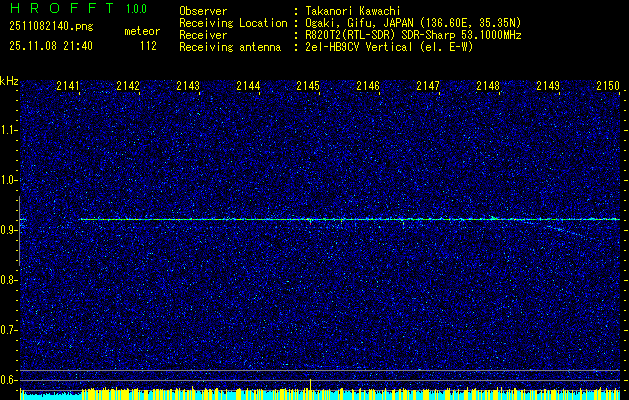Click the Receiver R820T2 SDR-Sharp text

pos(413,35)
